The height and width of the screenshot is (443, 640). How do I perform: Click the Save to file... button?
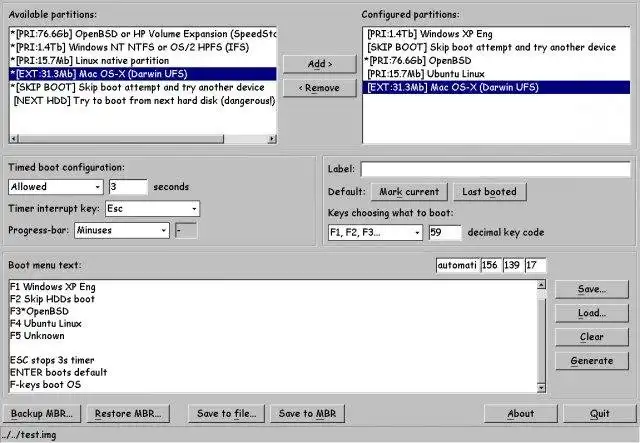tap(227, 414)
